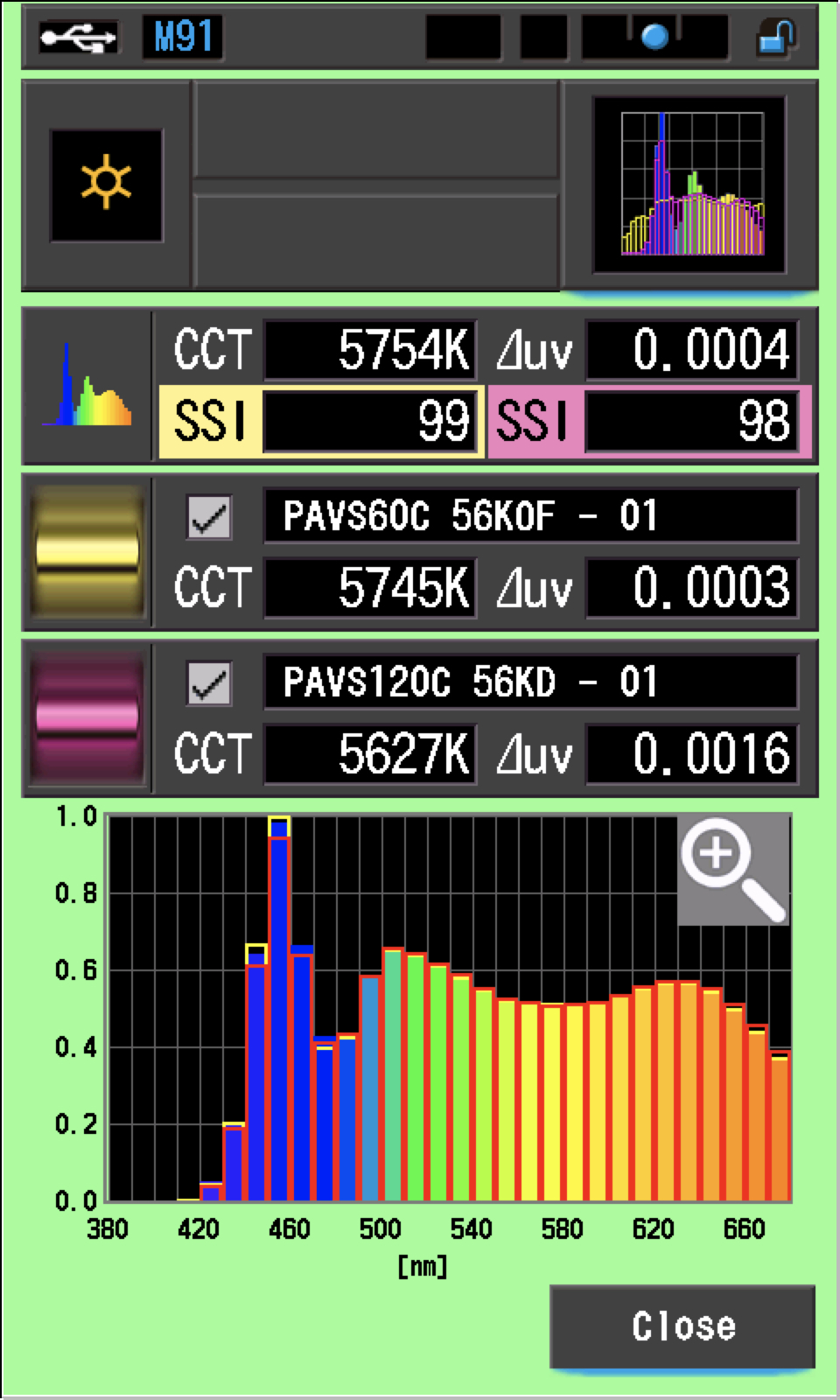
Task: Open the spectrum comparison graph thumbnail
Action: click(690, 185)
